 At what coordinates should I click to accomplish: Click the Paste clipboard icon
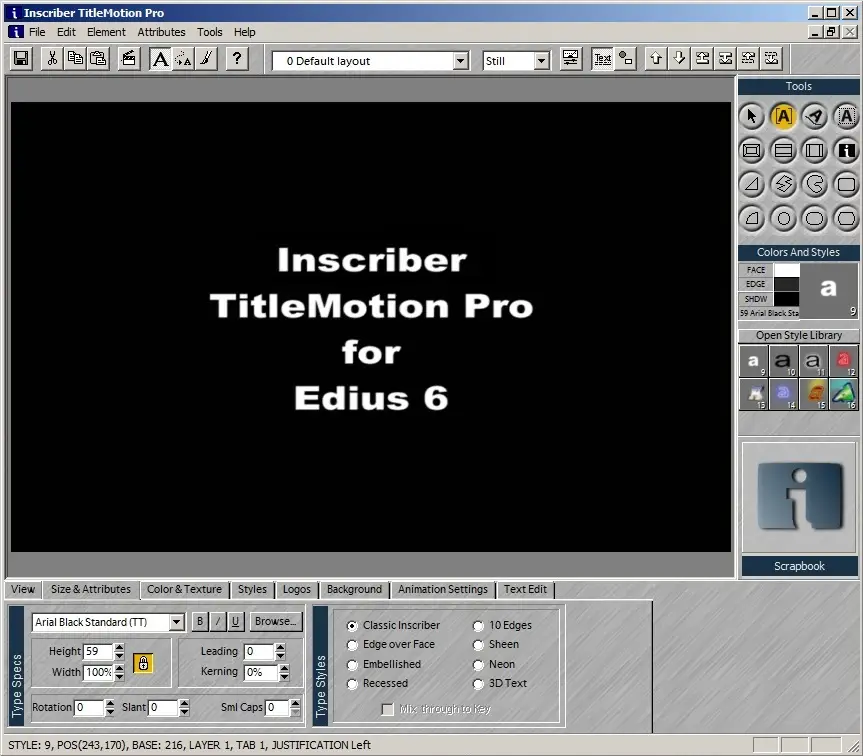tap(99, 58)
